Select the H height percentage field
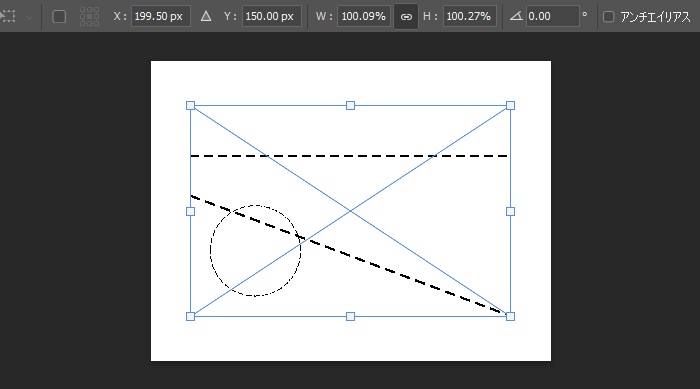This screenshot has height=389, width=700. click(470, 17)
